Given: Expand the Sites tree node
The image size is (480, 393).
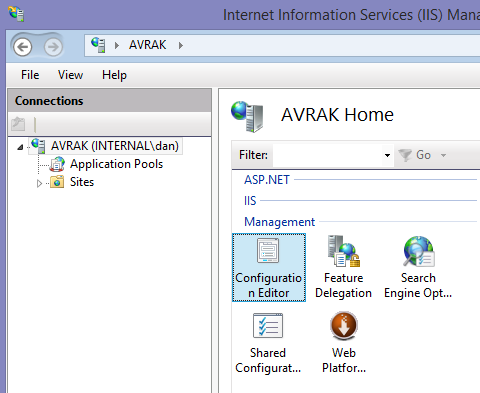Looking at the screenshot, I should (x=39, y=183).
